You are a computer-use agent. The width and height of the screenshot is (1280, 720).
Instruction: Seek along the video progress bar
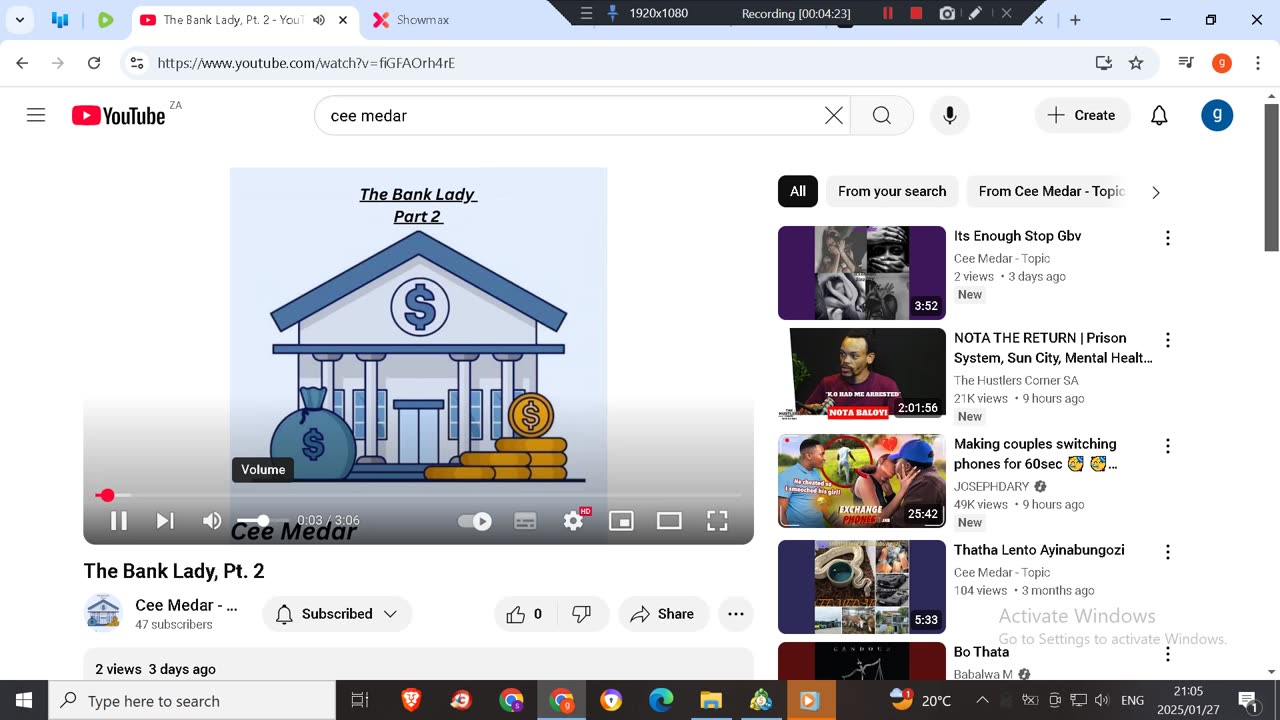coord(418,495)
